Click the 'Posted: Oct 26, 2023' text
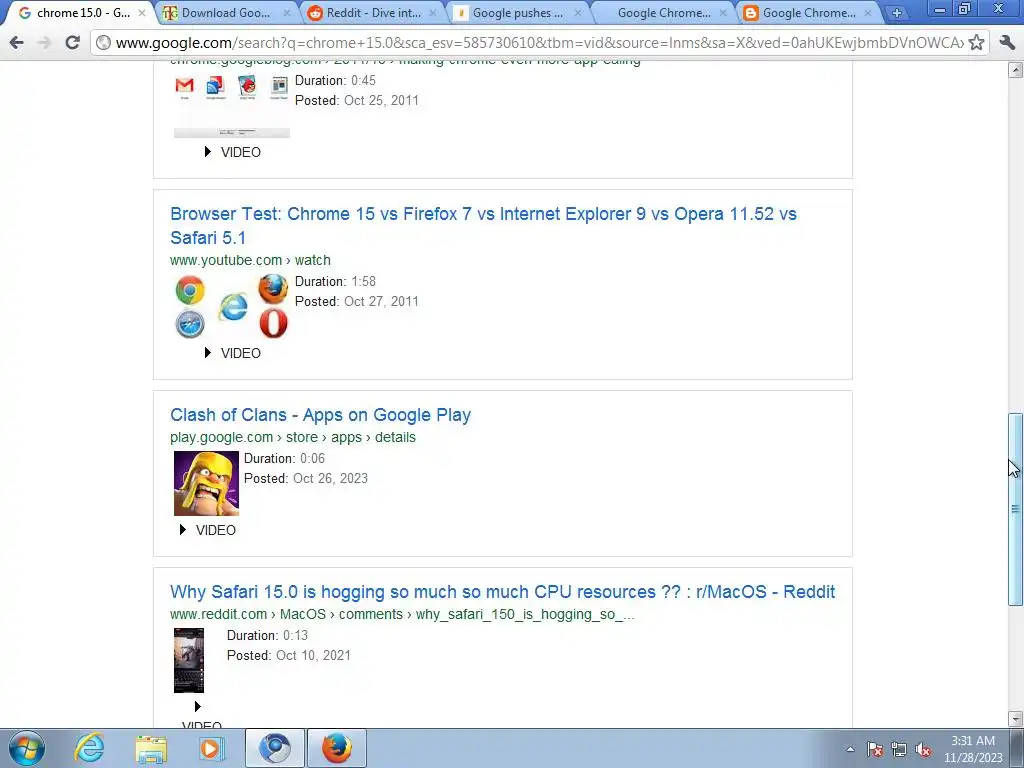 [306, 479]
